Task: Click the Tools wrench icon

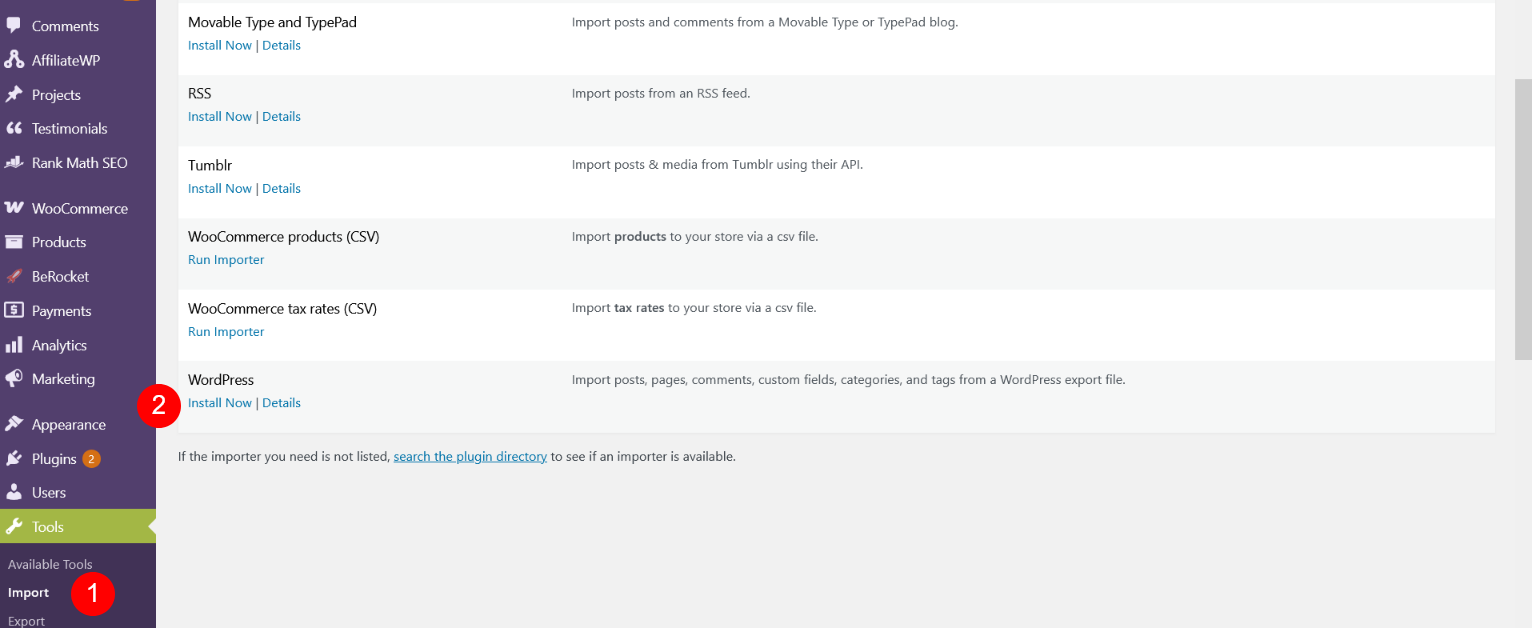Action: click(14, 526)
